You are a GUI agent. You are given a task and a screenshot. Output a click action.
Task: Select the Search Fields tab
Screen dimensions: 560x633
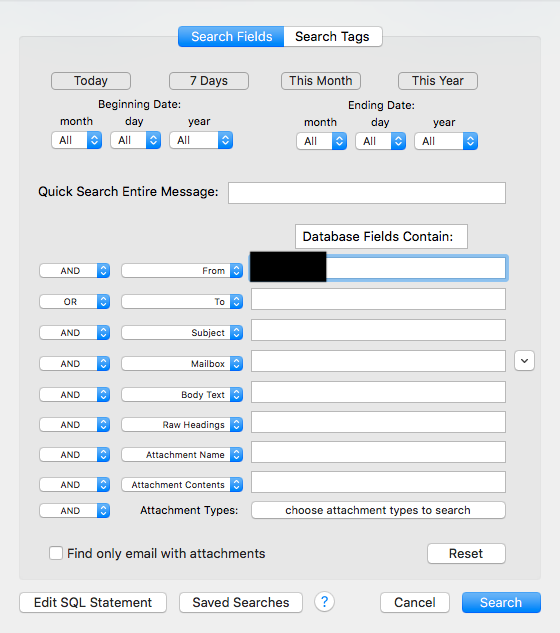[231, 37]
